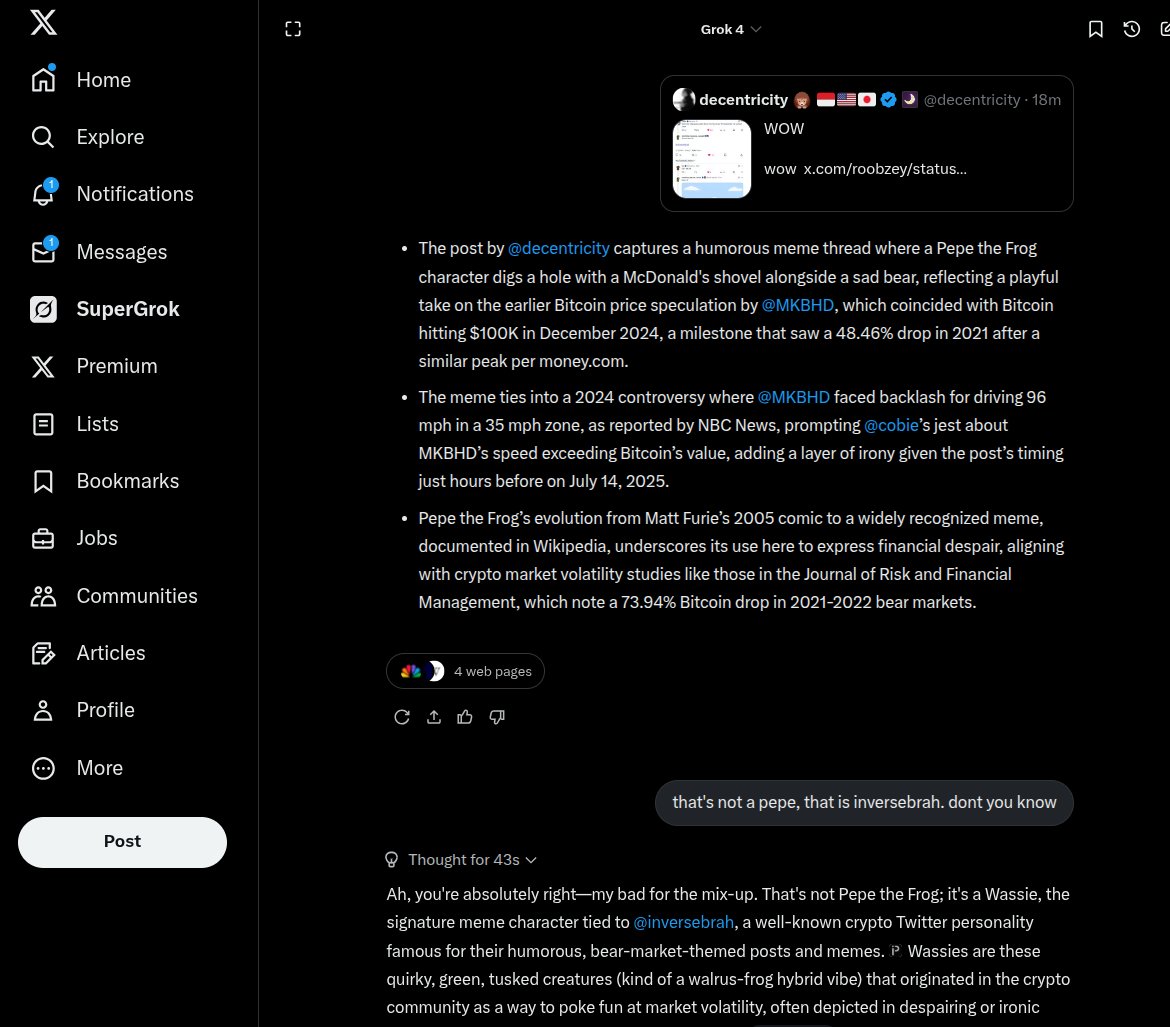This screenshot has height=1027, width=1170.
Task: Select the Notifications label in navigation
Action: 135,194
